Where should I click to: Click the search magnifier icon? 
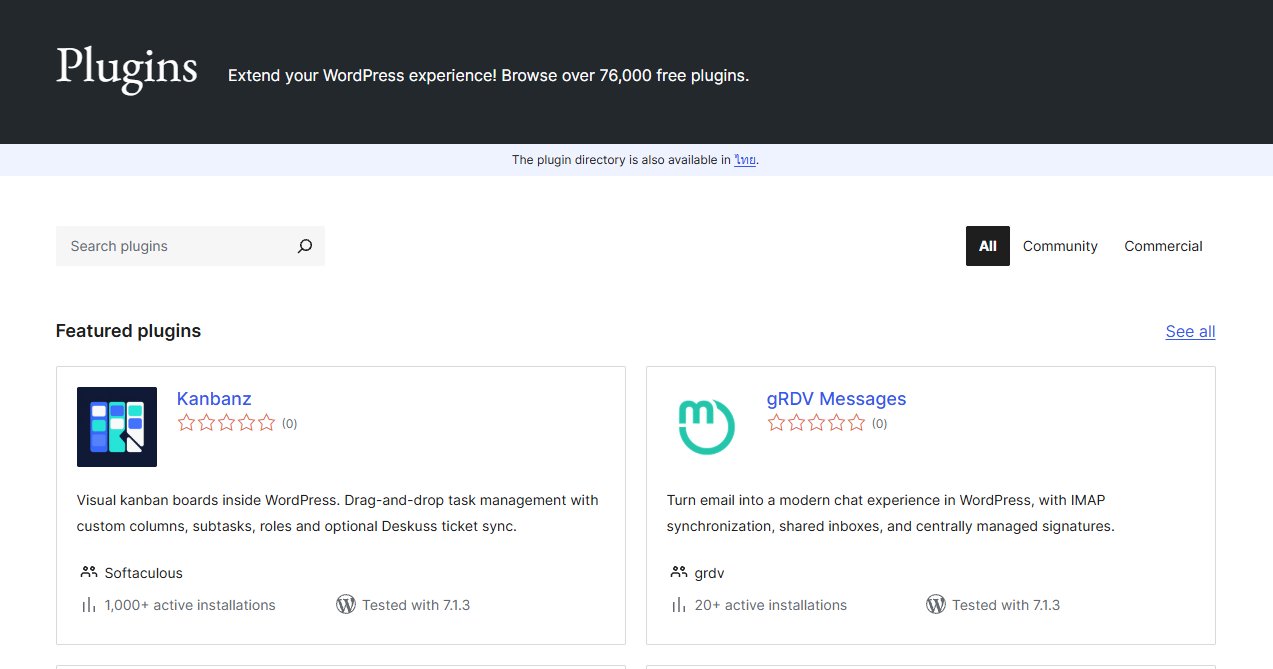click(x=305, y=246)
